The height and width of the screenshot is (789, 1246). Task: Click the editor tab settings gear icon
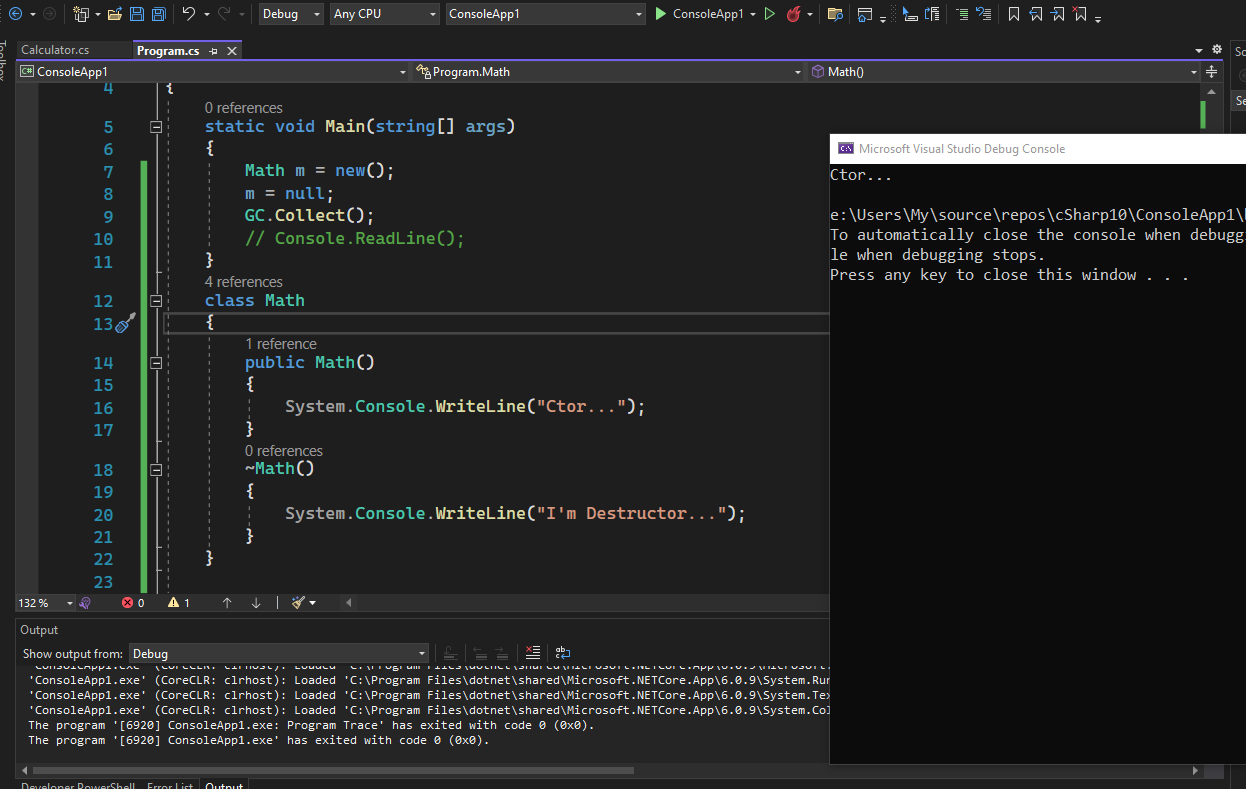click(1217, 49)
